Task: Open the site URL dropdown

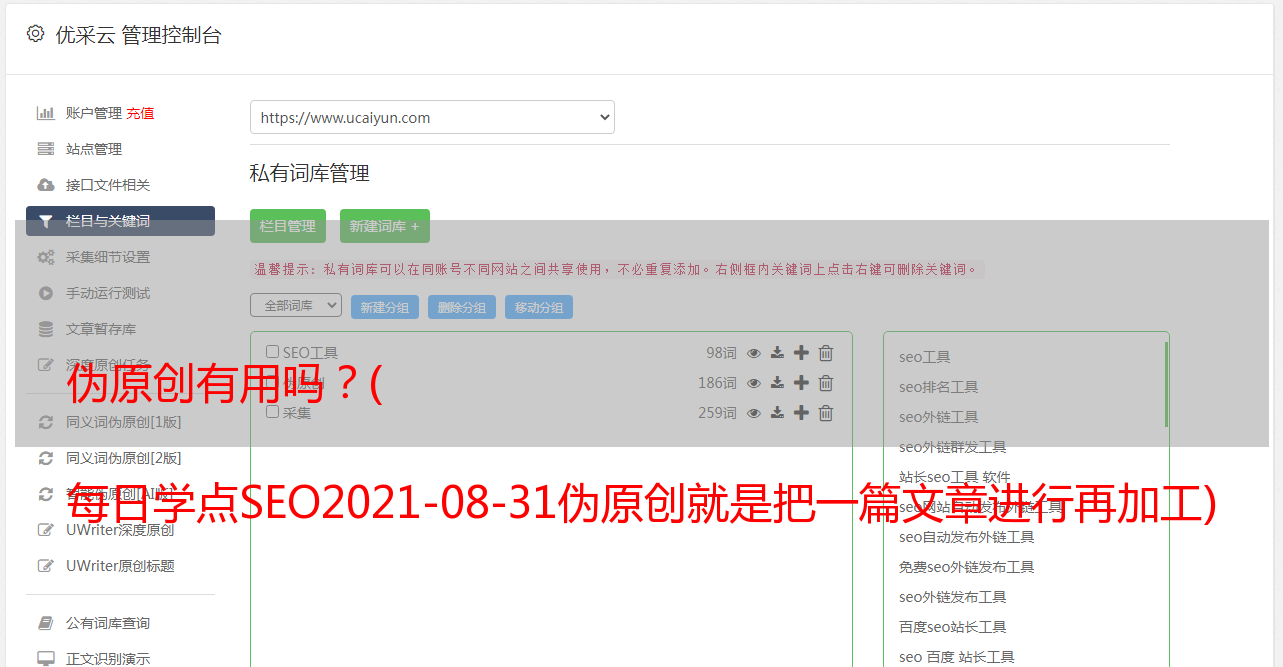Action: [432, 117]
